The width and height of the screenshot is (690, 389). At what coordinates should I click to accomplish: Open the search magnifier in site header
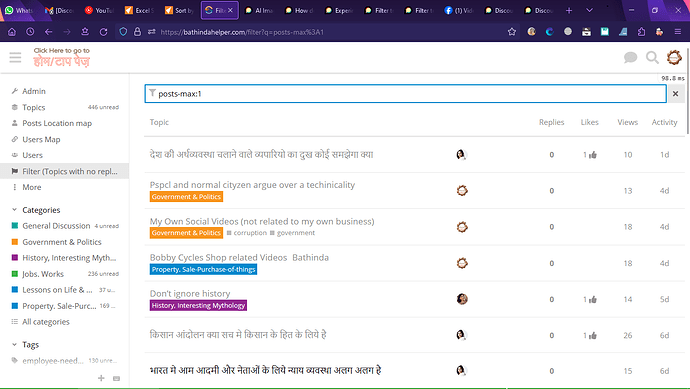click(652, 57)
